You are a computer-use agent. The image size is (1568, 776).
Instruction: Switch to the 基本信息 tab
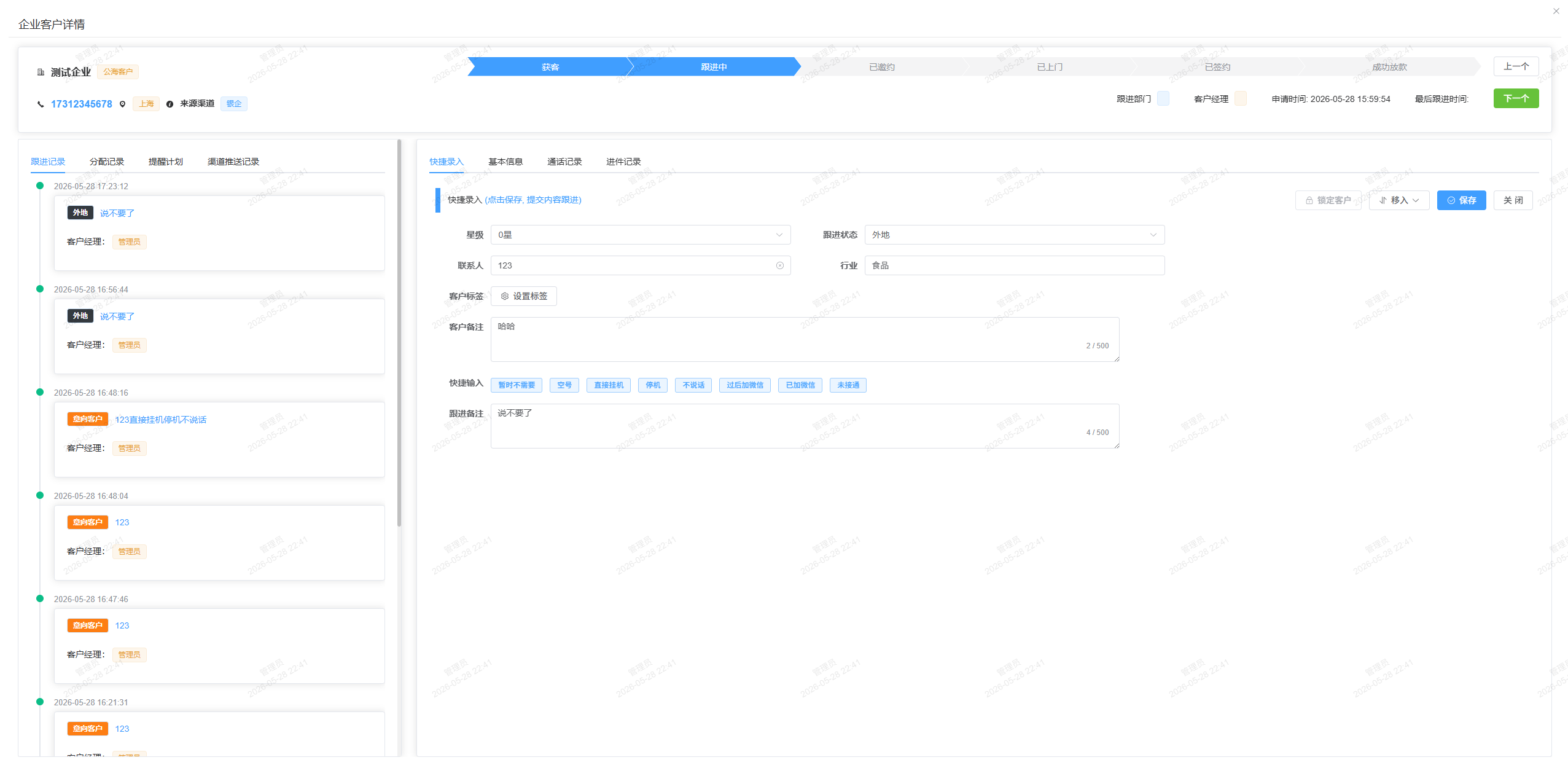point(505,162)
